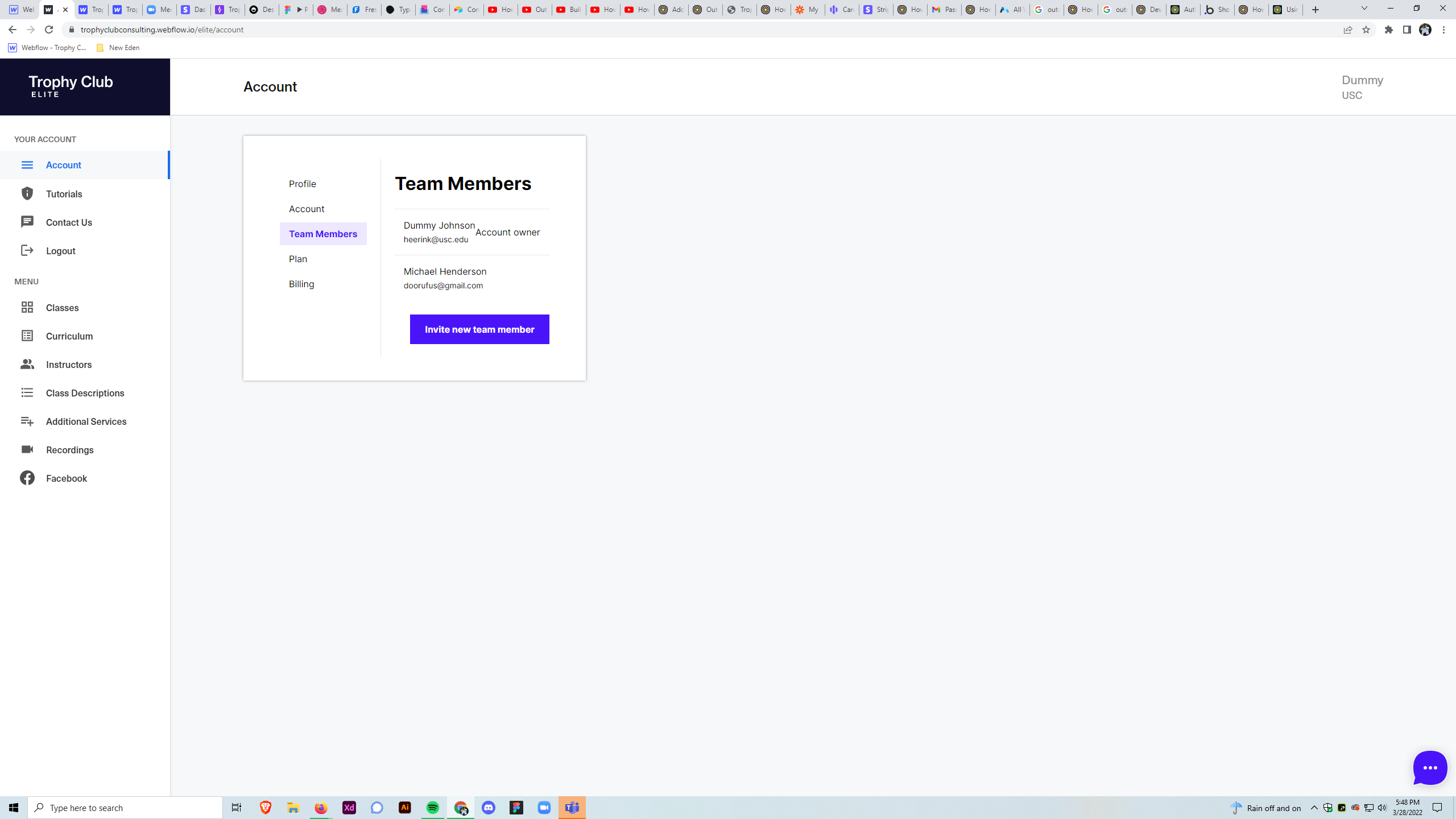Image resolution: width=1456 pixels, height=819 pixels.
Task: Open the browser profile dropdown
Action: [x=1426, y=30]
